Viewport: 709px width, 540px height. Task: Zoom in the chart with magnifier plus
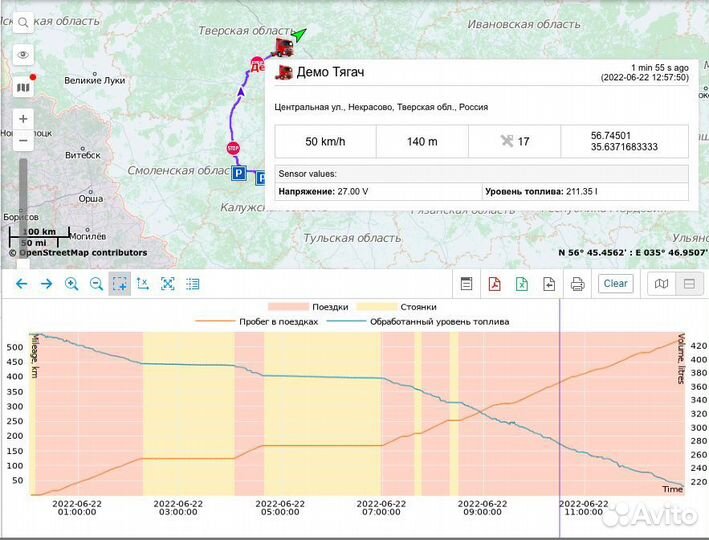[x=71, y=284]
